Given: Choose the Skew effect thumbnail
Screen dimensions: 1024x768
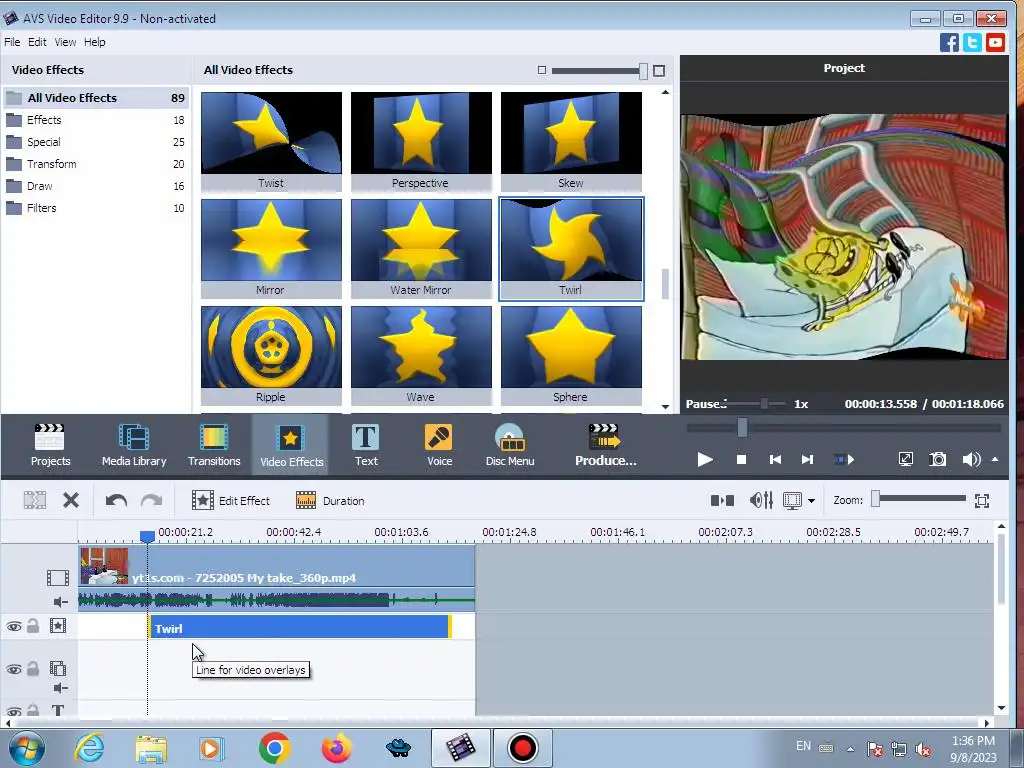Looking at the screenshot, I should click(x=571, y=141).
